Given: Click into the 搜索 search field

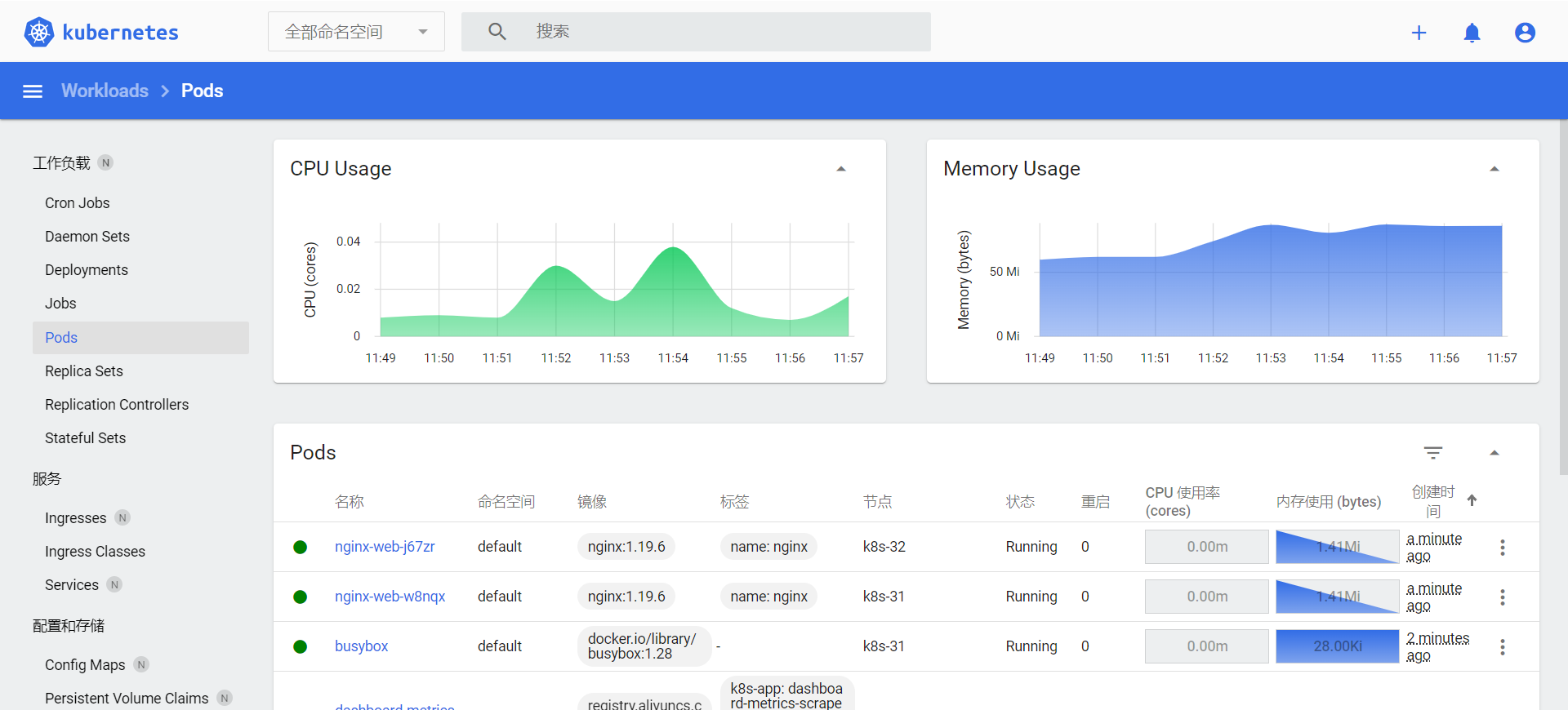Looking at the screenshot, I should coord(696,32).
